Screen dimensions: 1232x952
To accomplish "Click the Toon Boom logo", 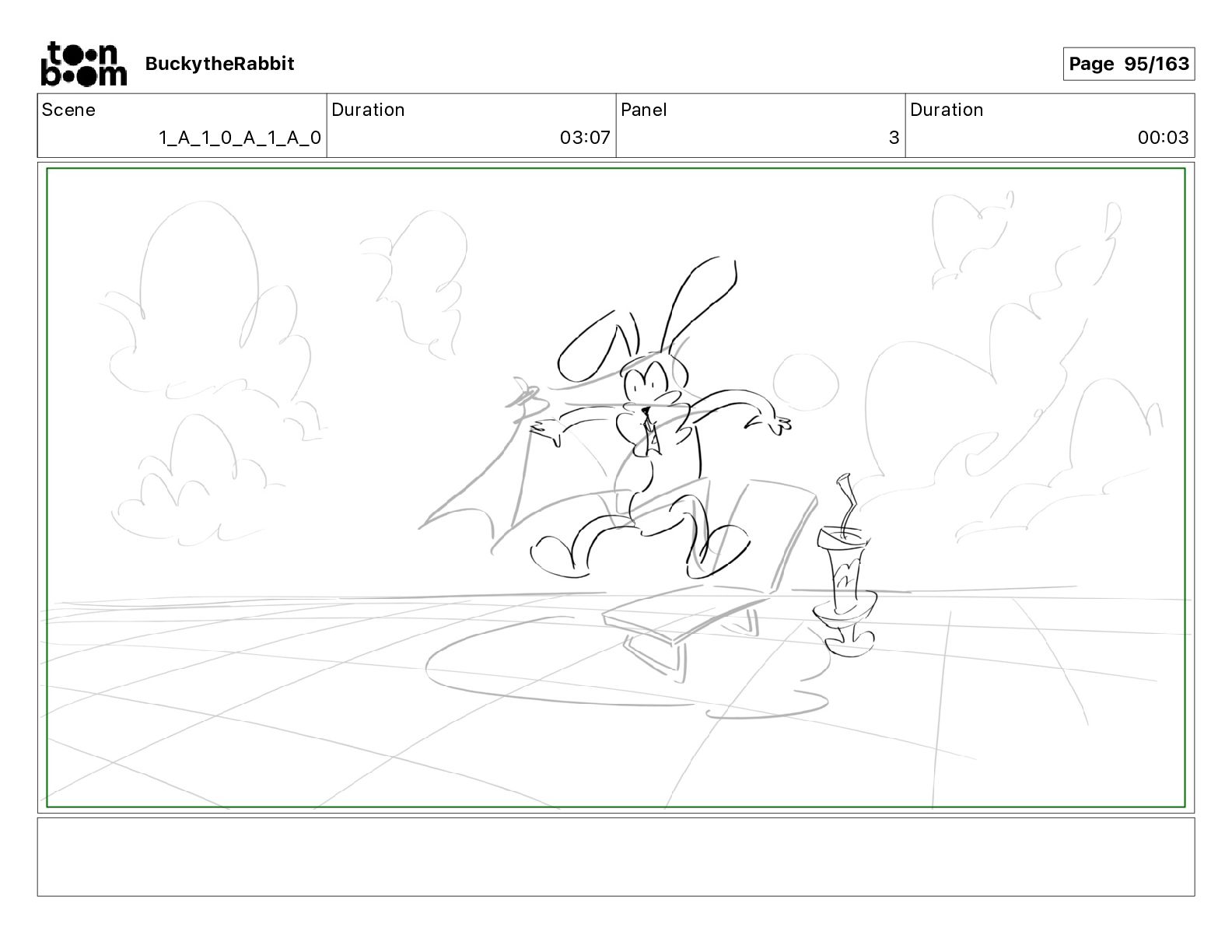I will [83, 64].
